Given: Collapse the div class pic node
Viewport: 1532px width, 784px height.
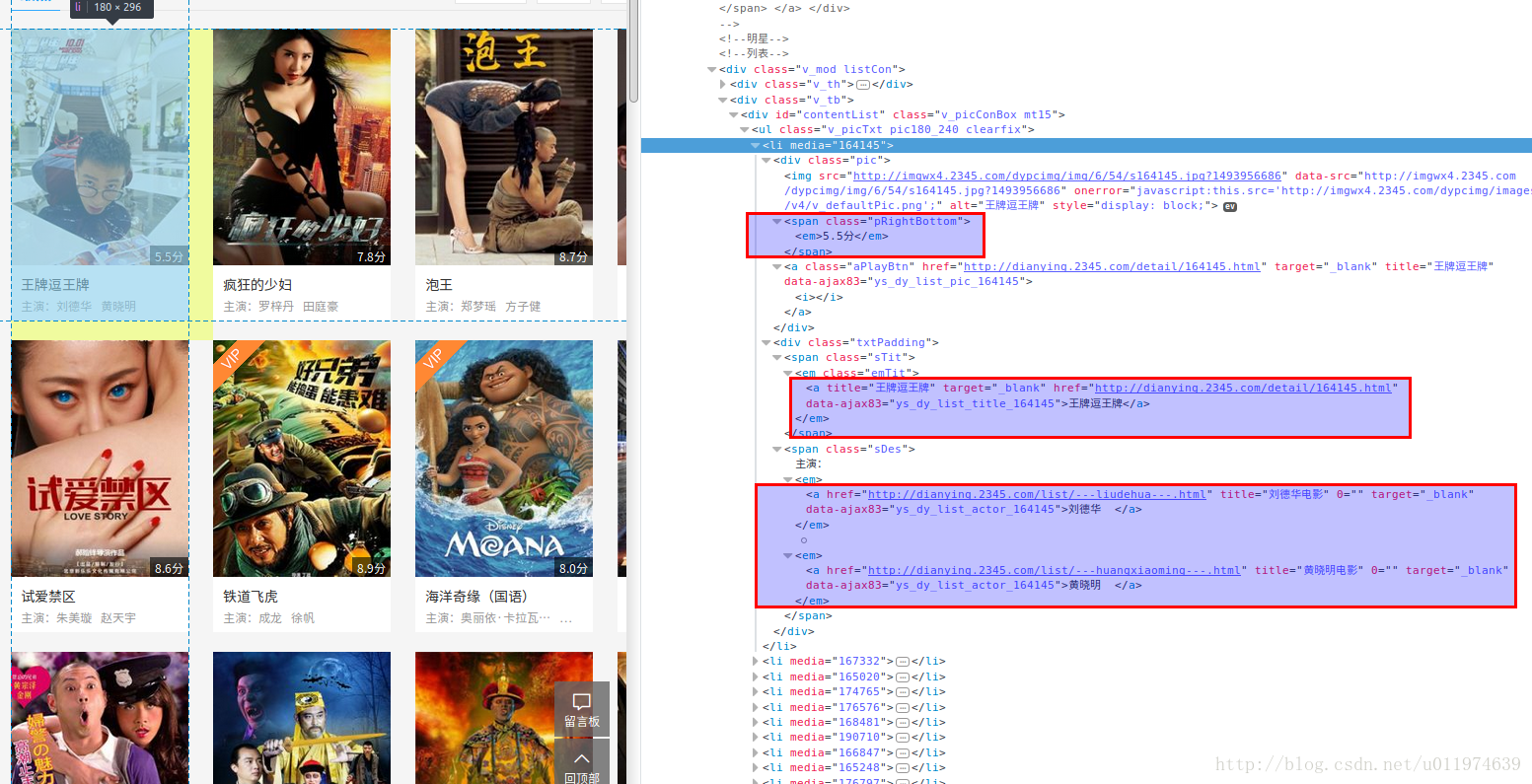Looking at the screenshot, I should pos(766,161).
